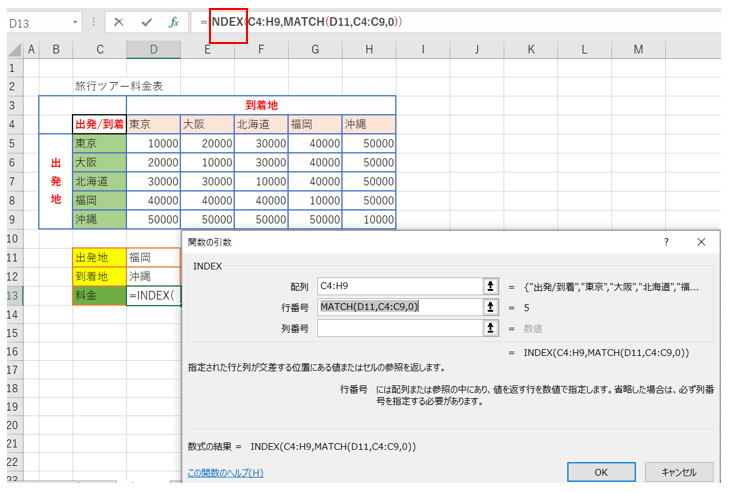729x492 pixels.
Task: Select row header 5
Action: click(14, 143)
